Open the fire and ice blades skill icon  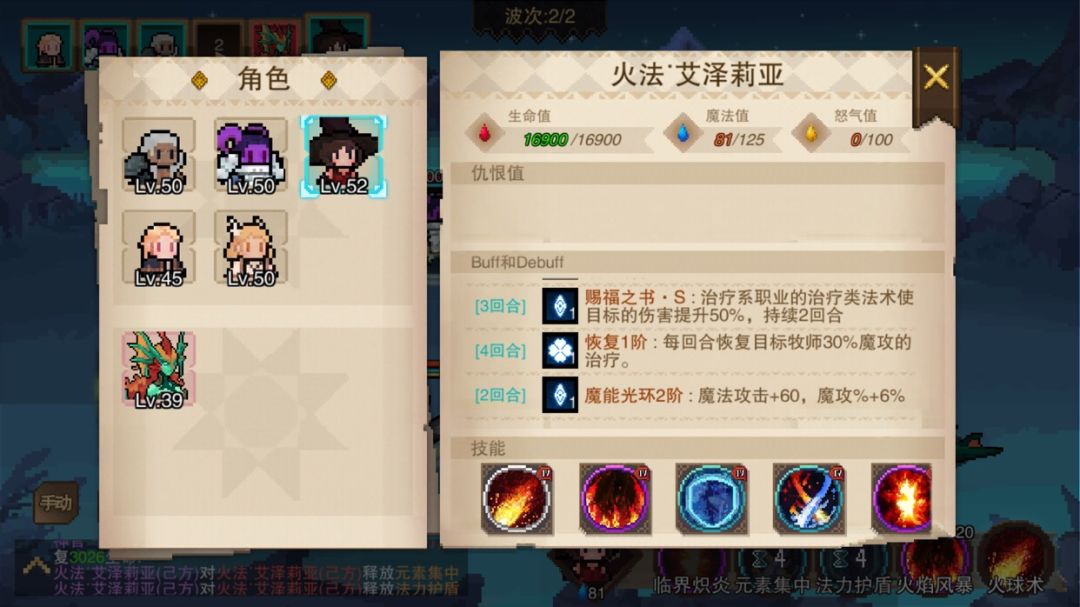coord(809,499)
